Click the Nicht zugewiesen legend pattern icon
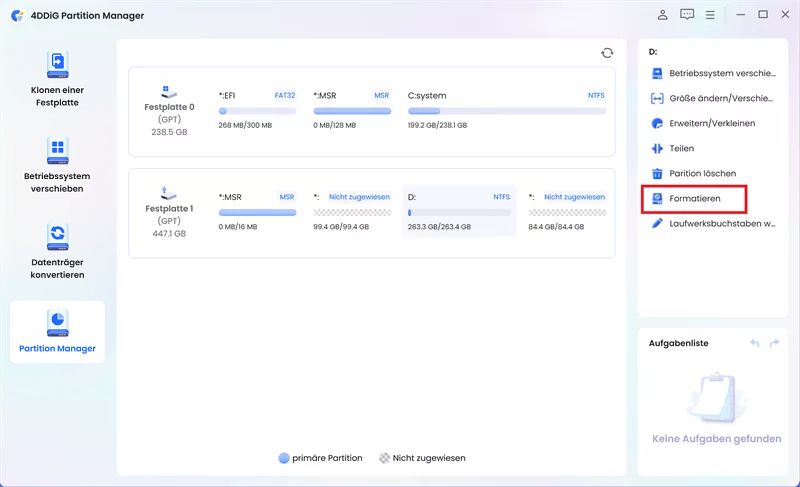This screenshot has height=487, width=800. (x=384, y=458)
